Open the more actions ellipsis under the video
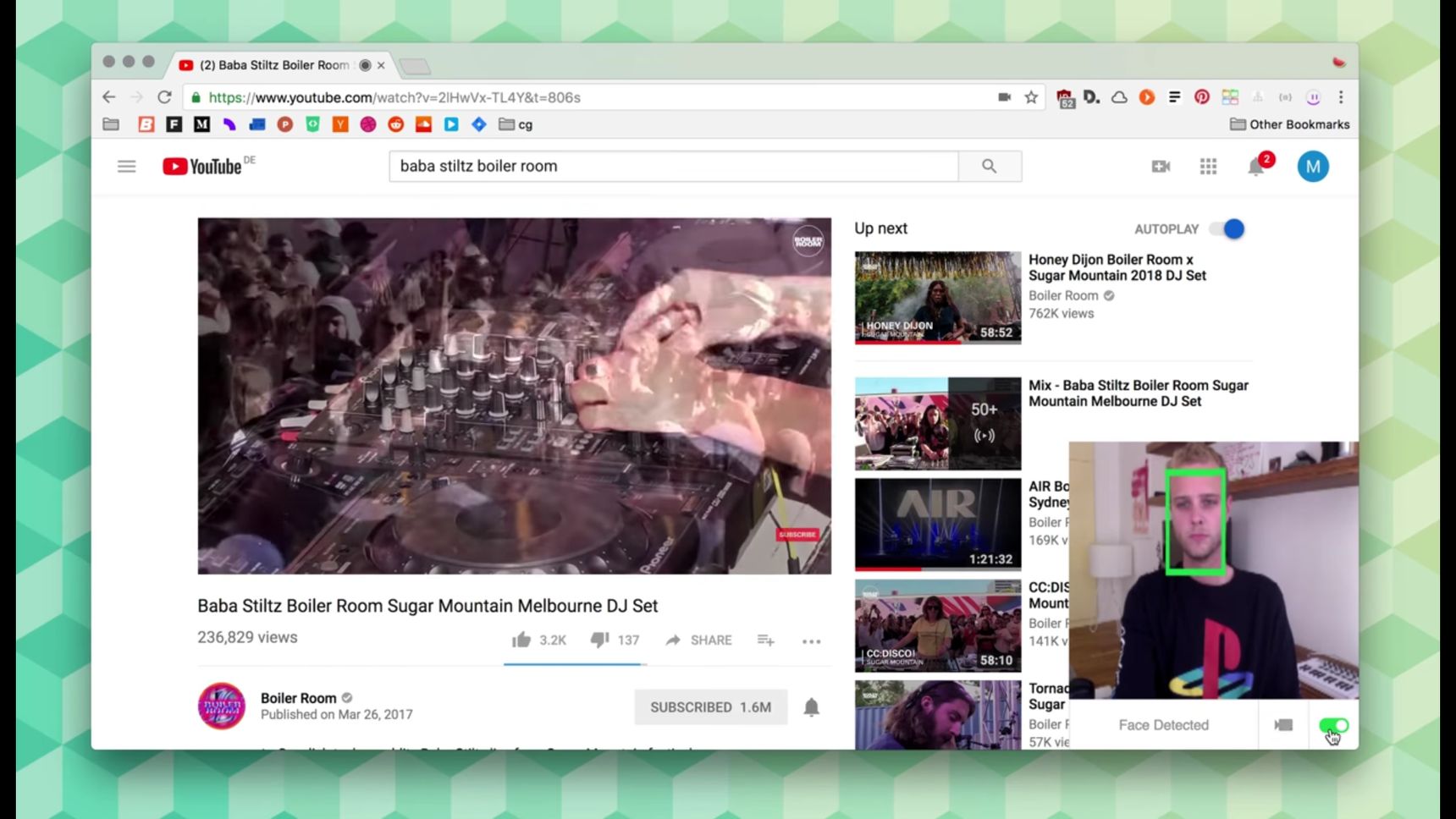 pyautogui.click(x=811, y=641)
